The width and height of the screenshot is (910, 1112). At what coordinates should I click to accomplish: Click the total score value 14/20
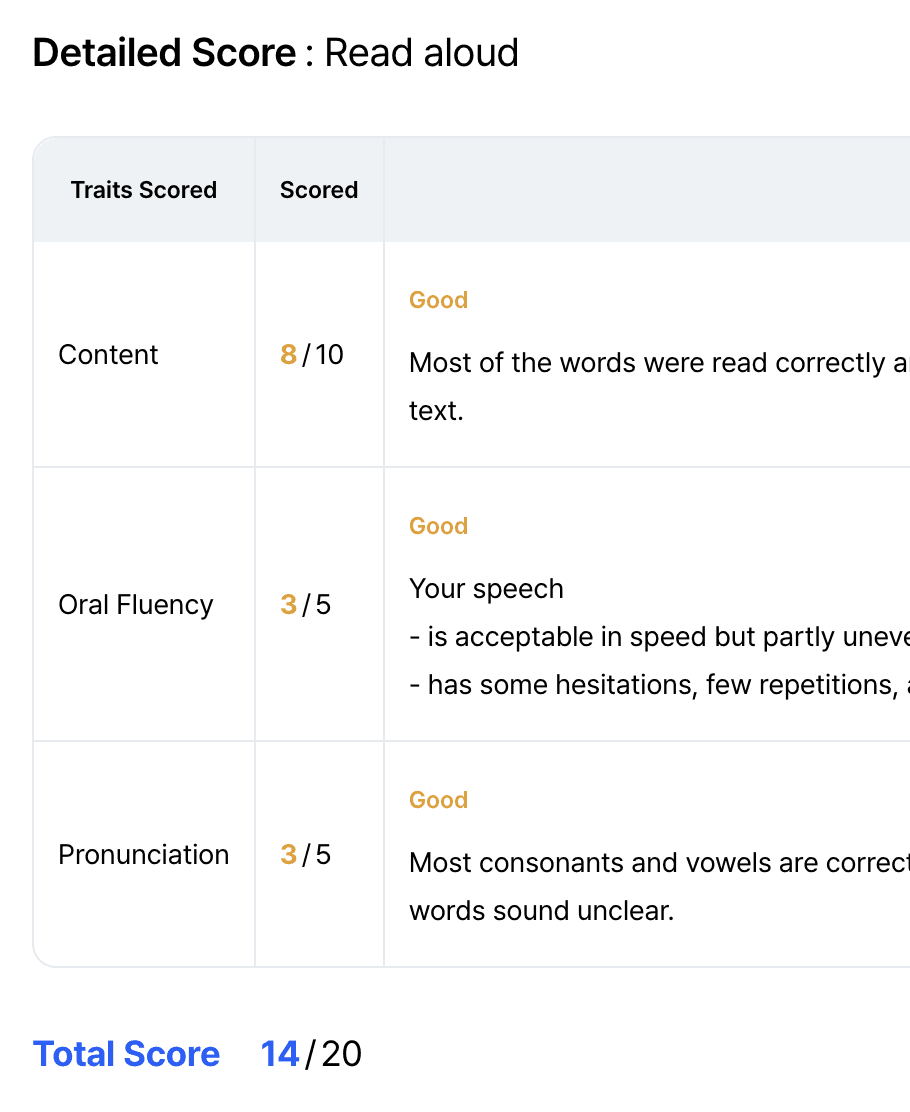(311, 1054)
